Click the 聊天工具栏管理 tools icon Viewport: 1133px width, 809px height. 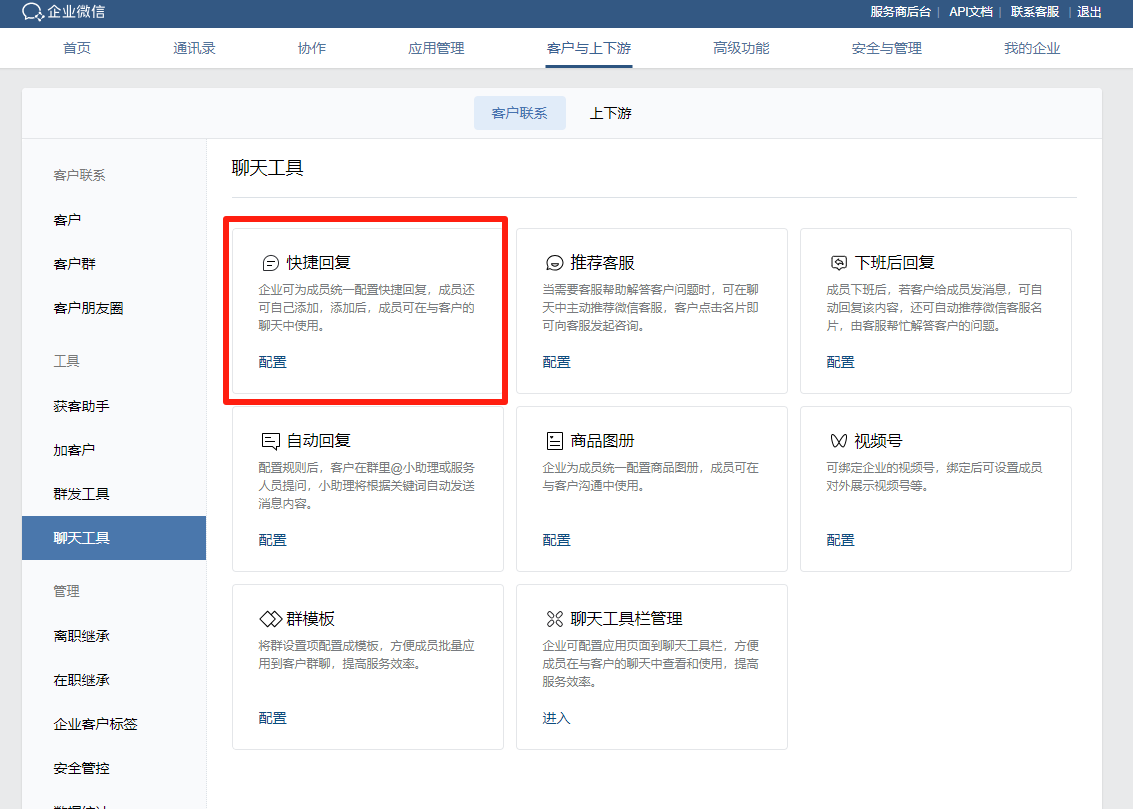tap(554, 619)
